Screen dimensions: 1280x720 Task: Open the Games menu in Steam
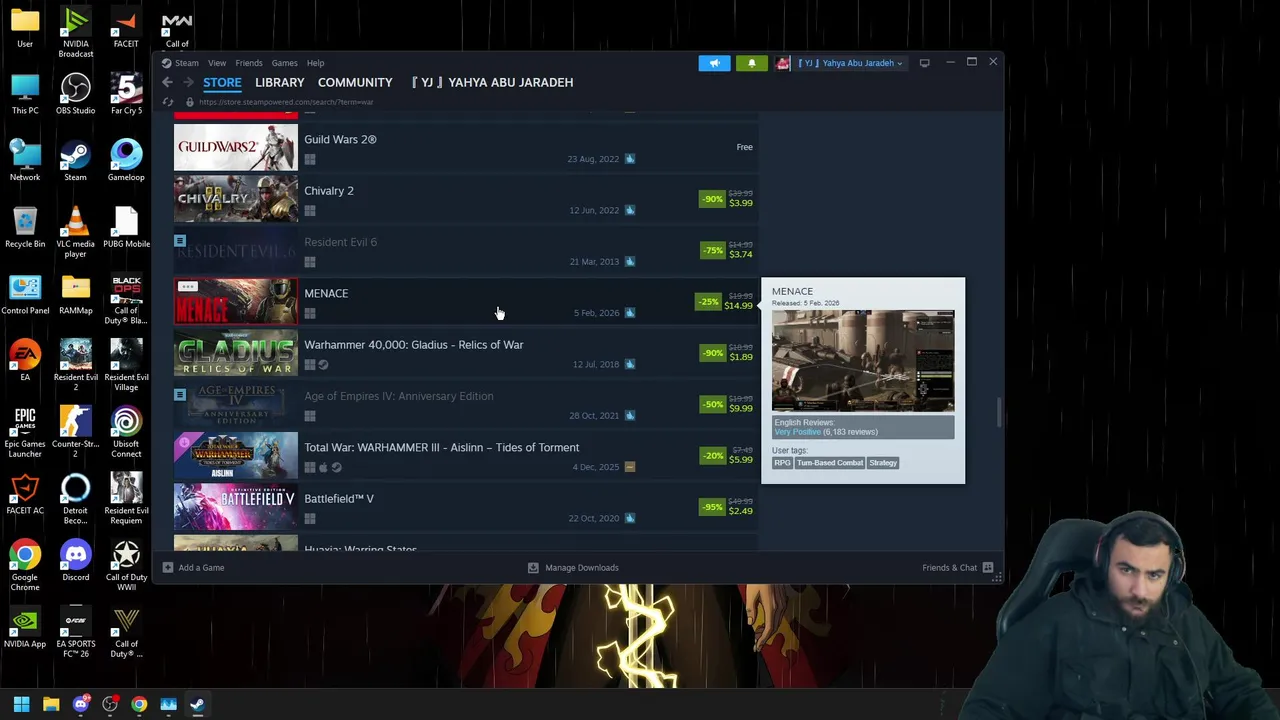click(x=284, y=63)
